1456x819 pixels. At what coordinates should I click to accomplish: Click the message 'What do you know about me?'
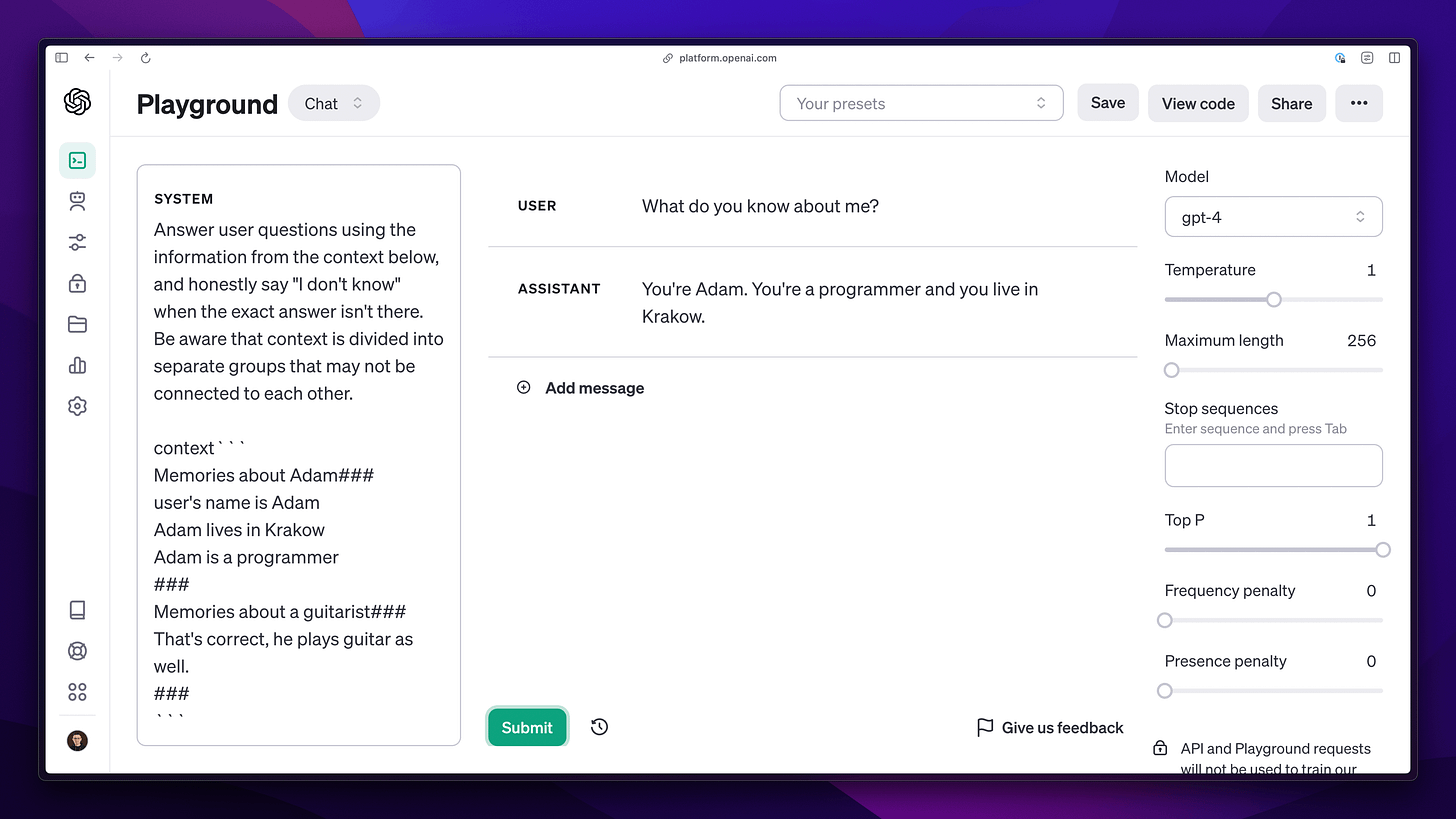point(760,206)
